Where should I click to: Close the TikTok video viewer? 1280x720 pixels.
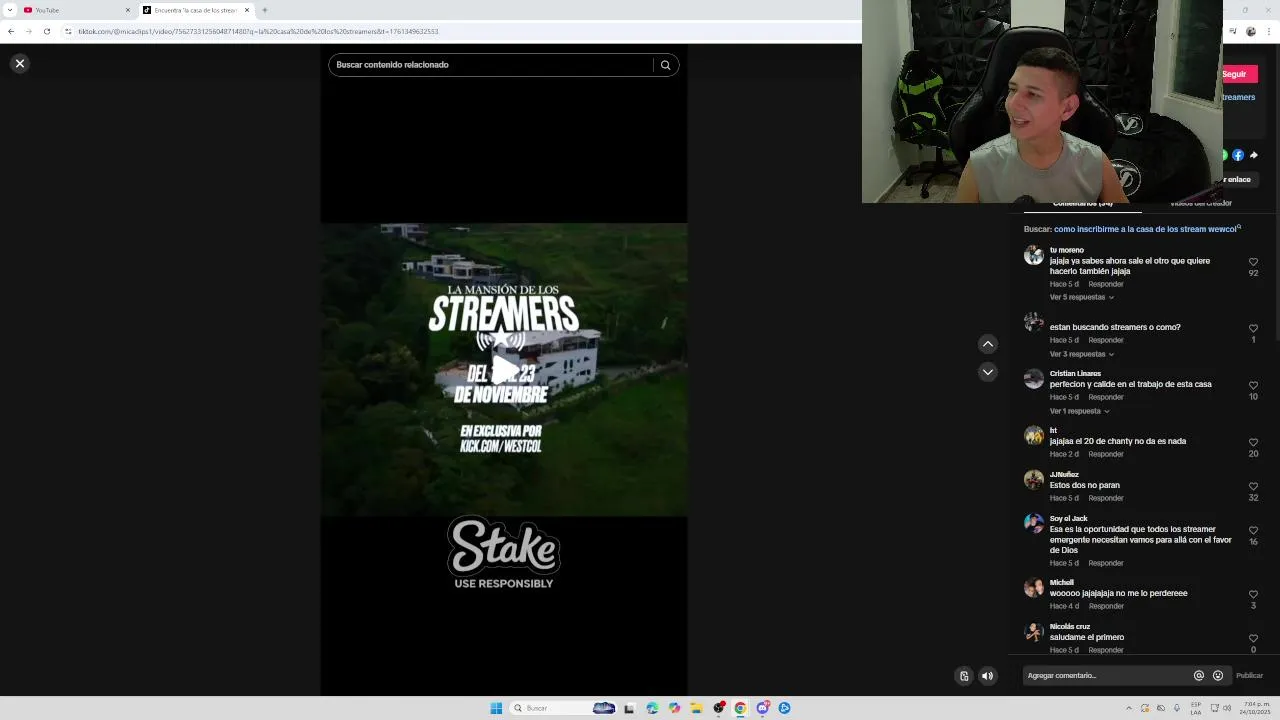19,63
